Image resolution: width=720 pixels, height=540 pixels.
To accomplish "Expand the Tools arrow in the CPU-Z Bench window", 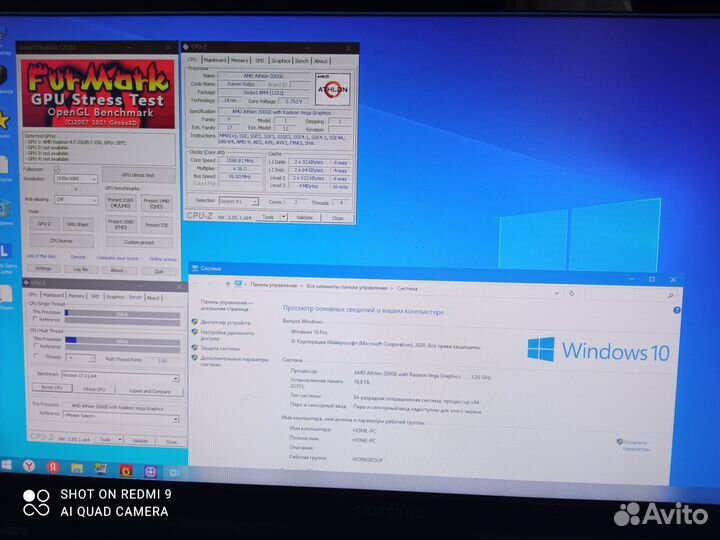I will pos(120,440).
